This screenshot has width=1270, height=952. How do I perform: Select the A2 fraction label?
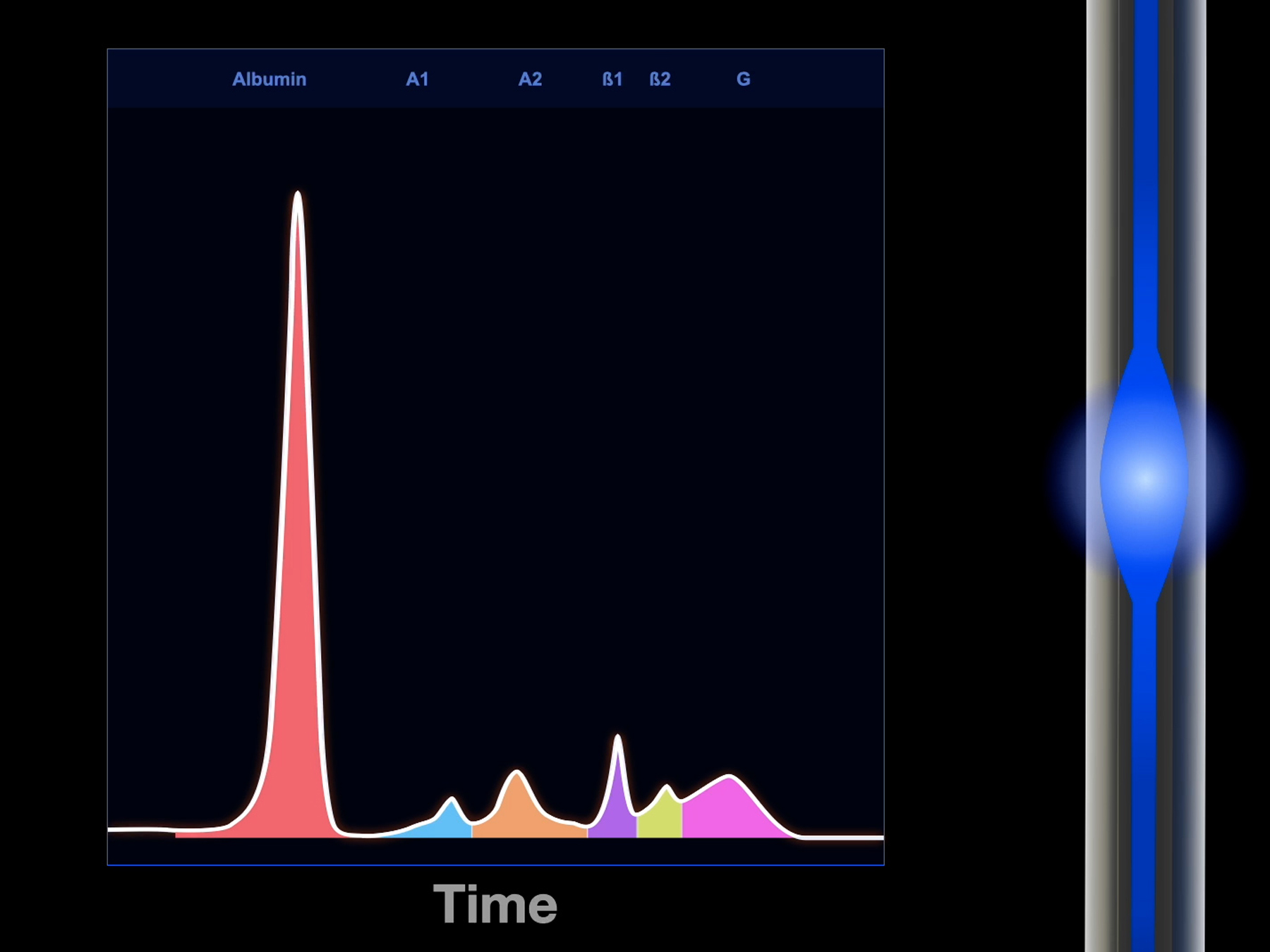(x=530, y=79)
